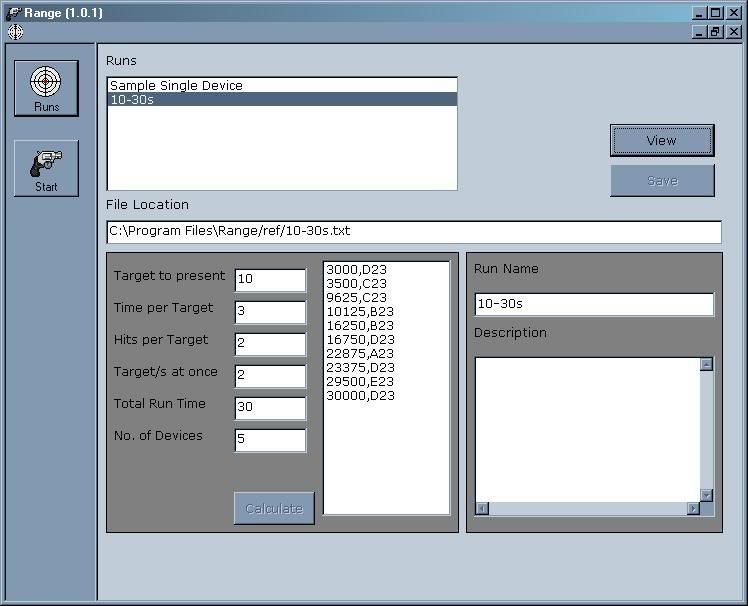Screen dimensions: 748x606
Task: Minimize the inner child window
Action: click(699, 32)
